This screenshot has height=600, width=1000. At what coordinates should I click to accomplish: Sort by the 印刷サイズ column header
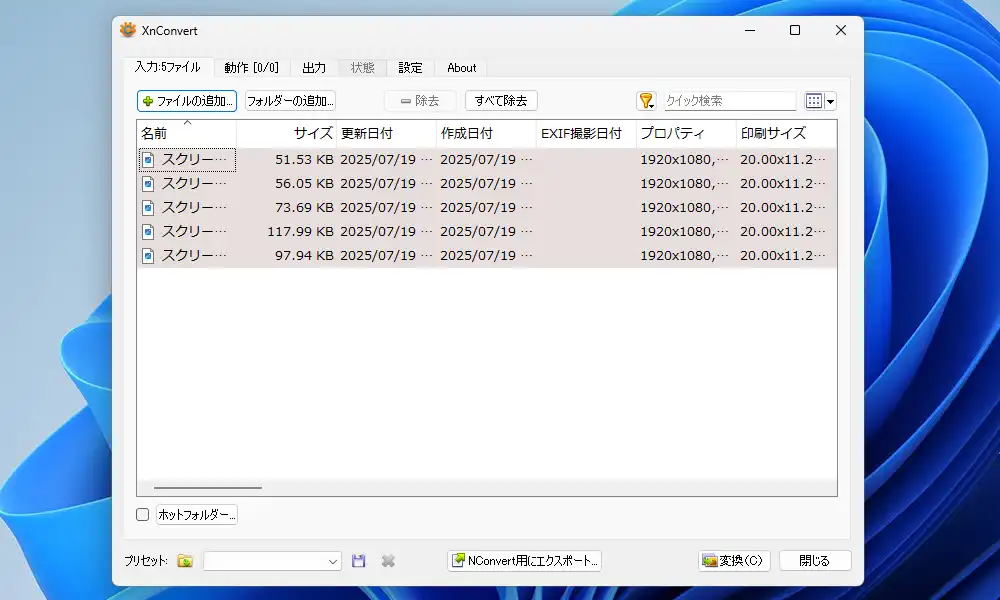[786, 133]
